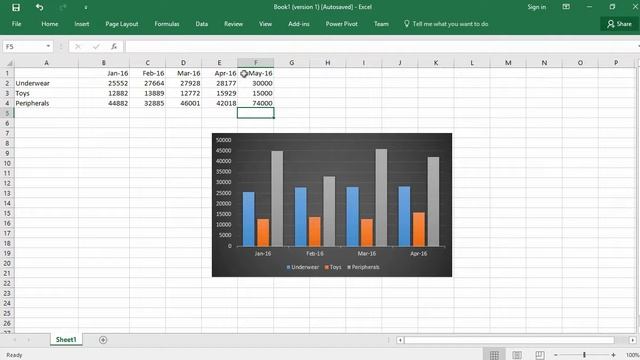This screenshot has height=360, width=640.
Task: Click the Share button
Action: 619,24
